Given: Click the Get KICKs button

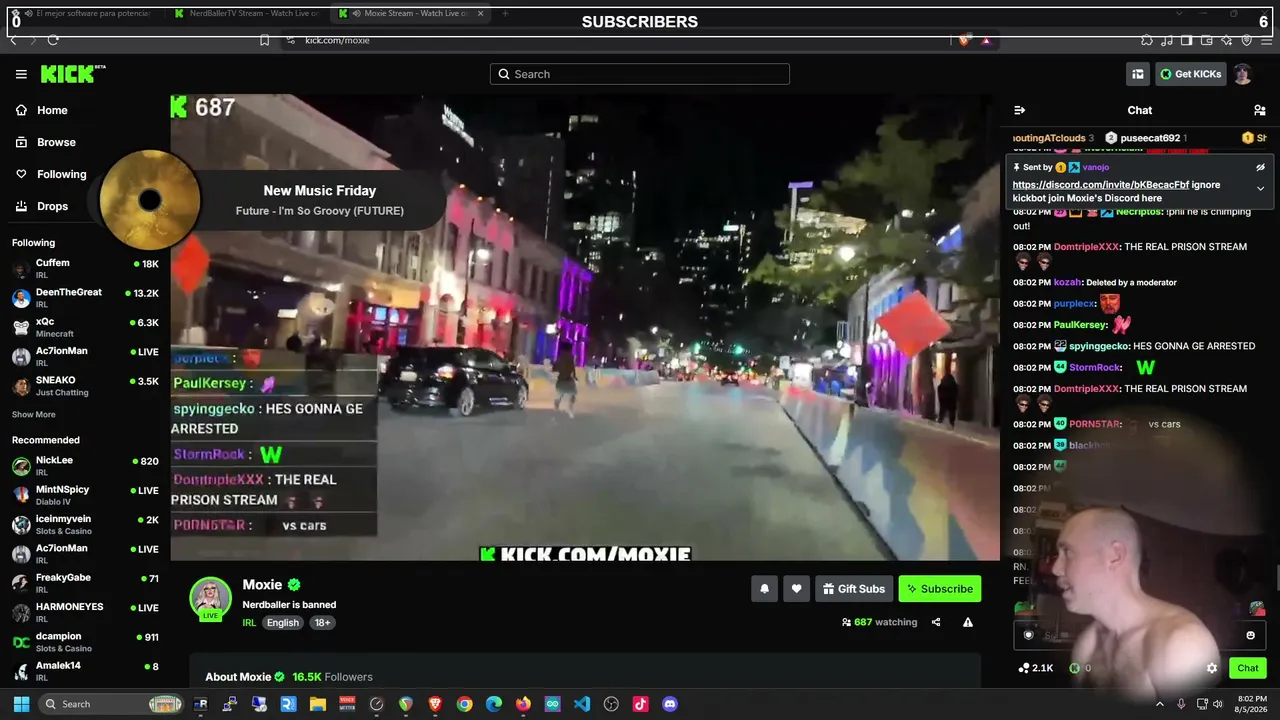Looking at the screenshot, I should [x=1190, y=74].
